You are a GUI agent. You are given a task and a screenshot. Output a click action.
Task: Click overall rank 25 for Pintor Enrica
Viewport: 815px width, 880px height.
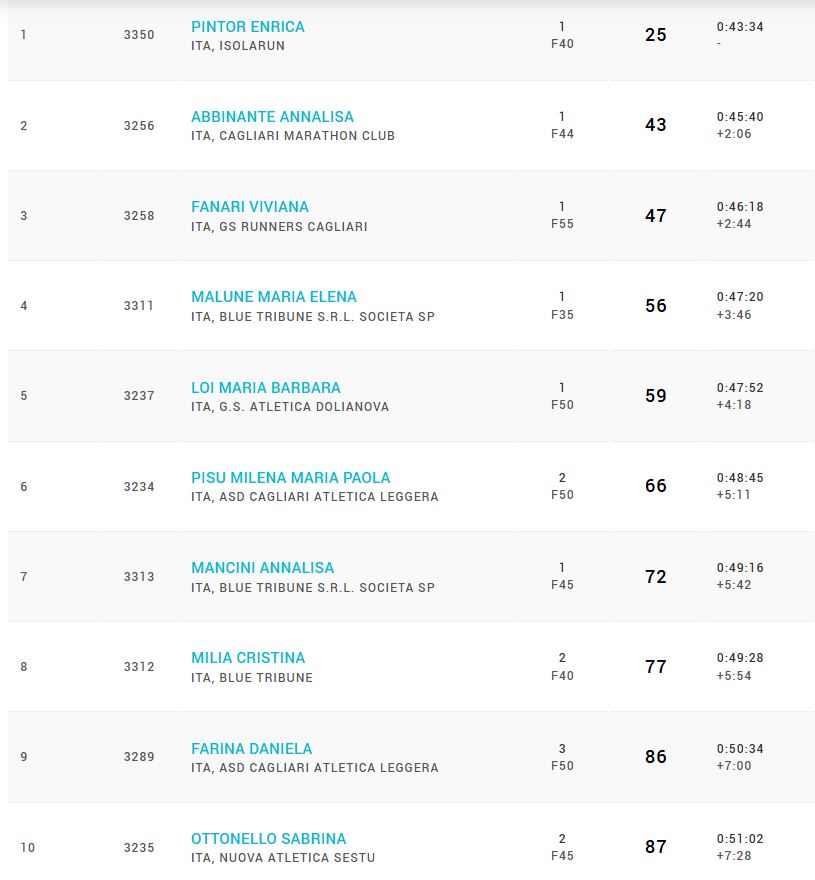point(656,35)
